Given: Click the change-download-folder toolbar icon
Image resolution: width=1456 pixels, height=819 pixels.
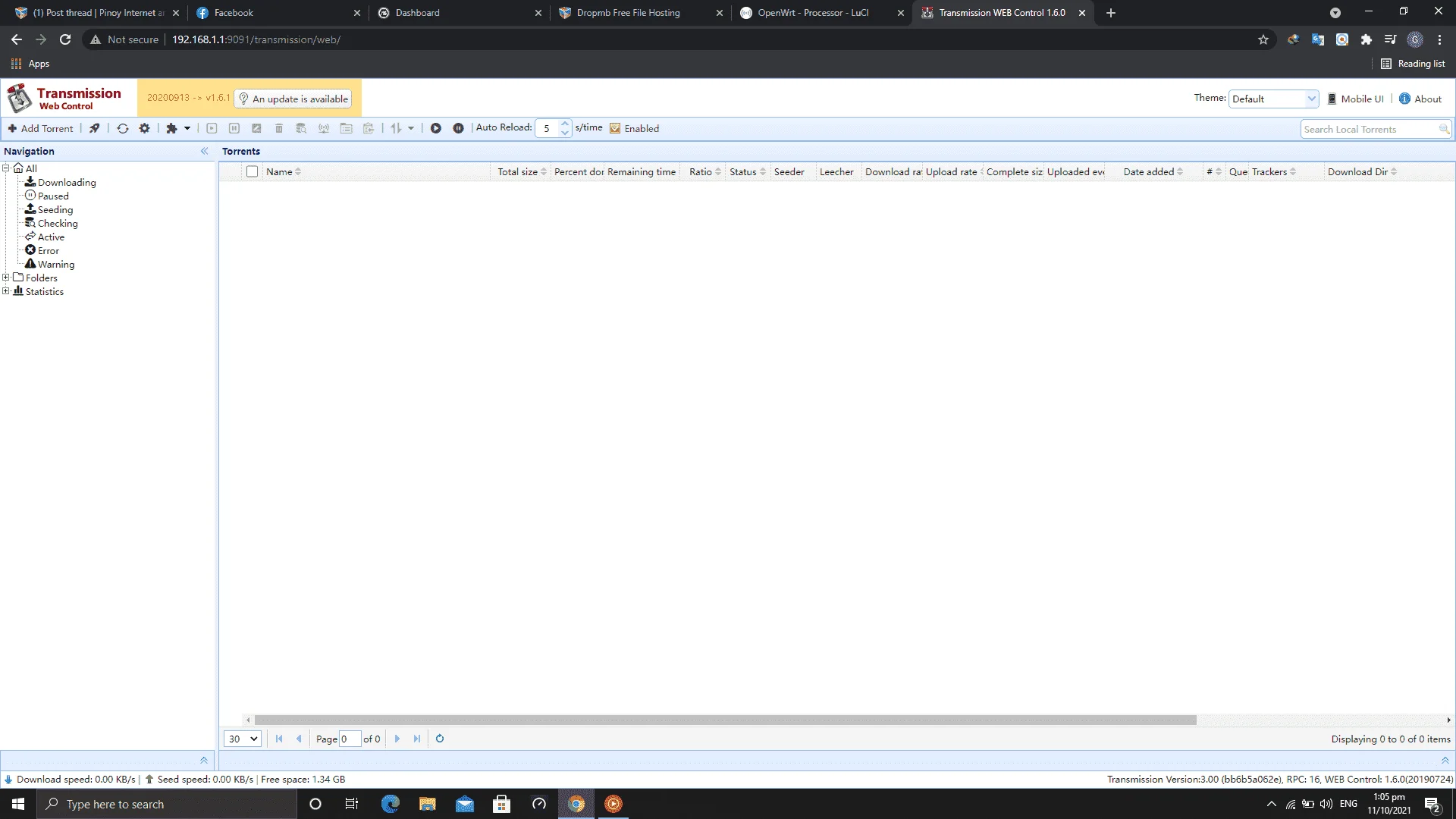Looking at the screenshot, I should (x=346, y=128).
